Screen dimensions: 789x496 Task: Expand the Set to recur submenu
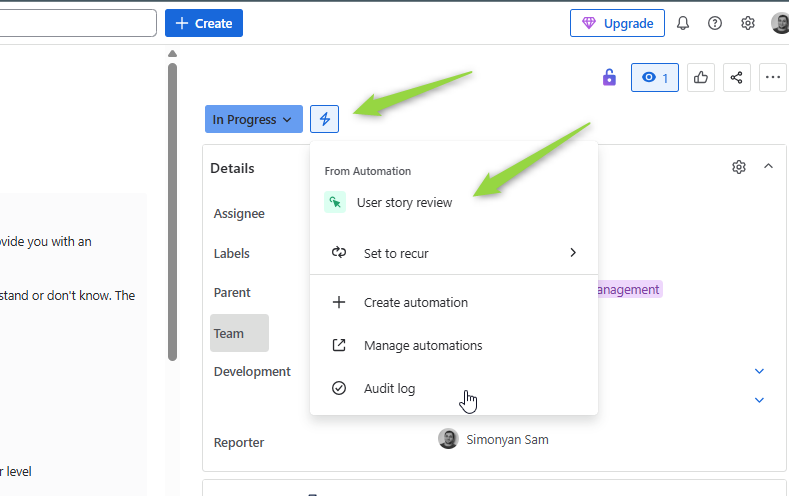coord(454,253)
